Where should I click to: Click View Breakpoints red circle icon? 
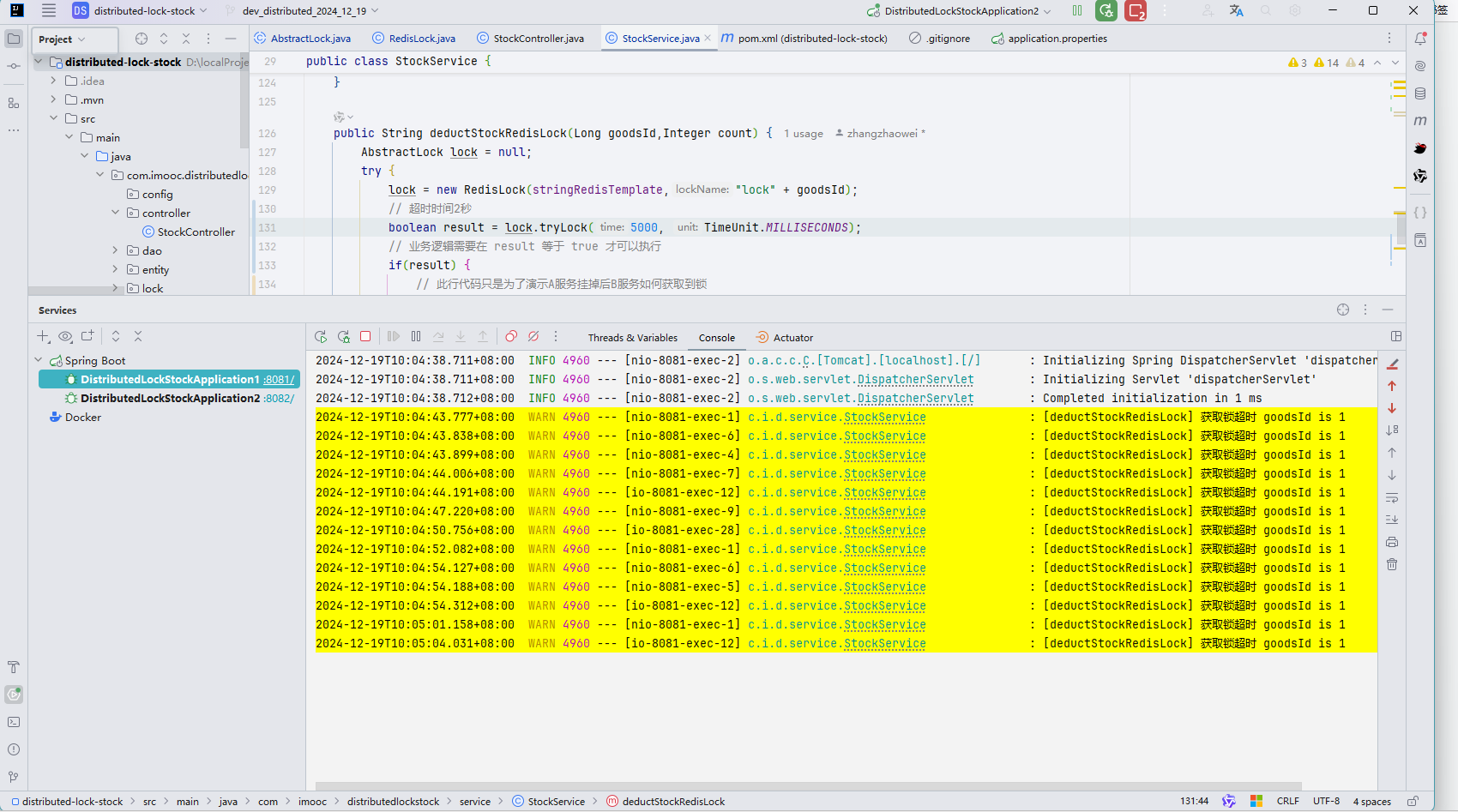[x=511, y=336]
